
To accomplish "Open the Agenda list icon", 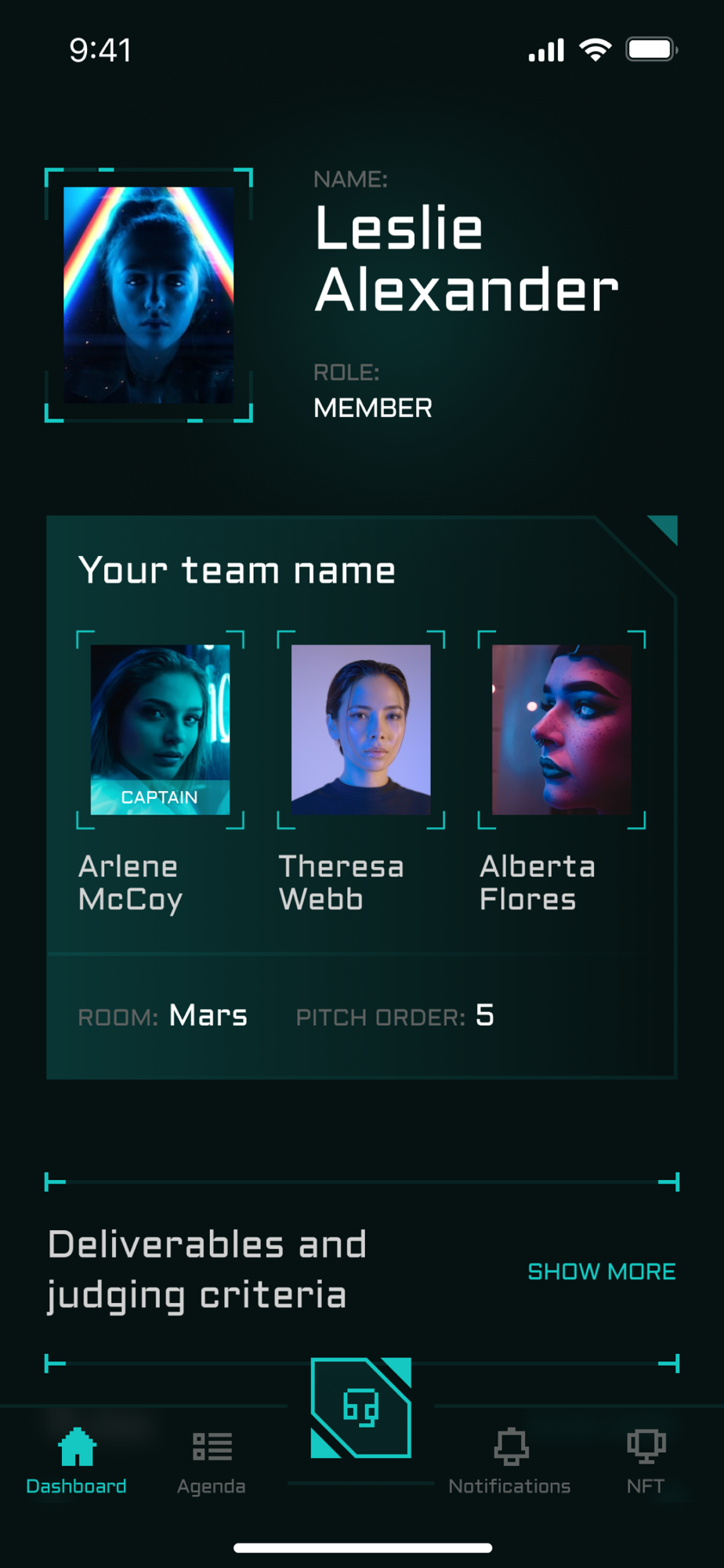I will [x=212, y=1446].
